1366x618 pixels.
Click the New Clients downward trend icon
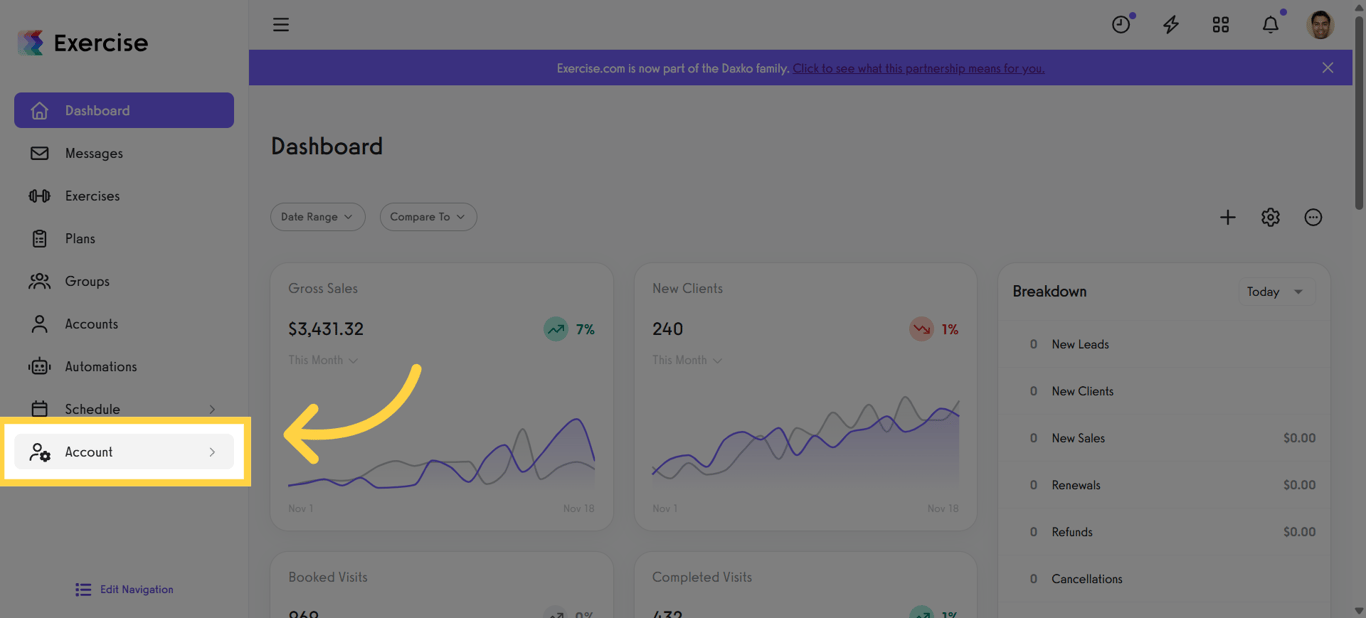tap(921, 329)
